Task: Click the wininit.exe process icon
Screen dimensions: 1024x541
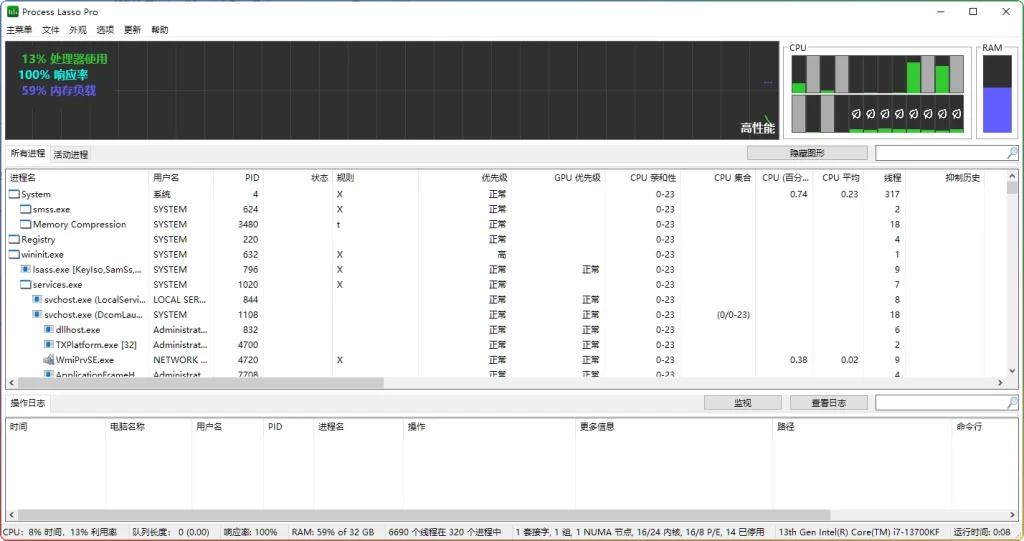Action: point(14,254)
